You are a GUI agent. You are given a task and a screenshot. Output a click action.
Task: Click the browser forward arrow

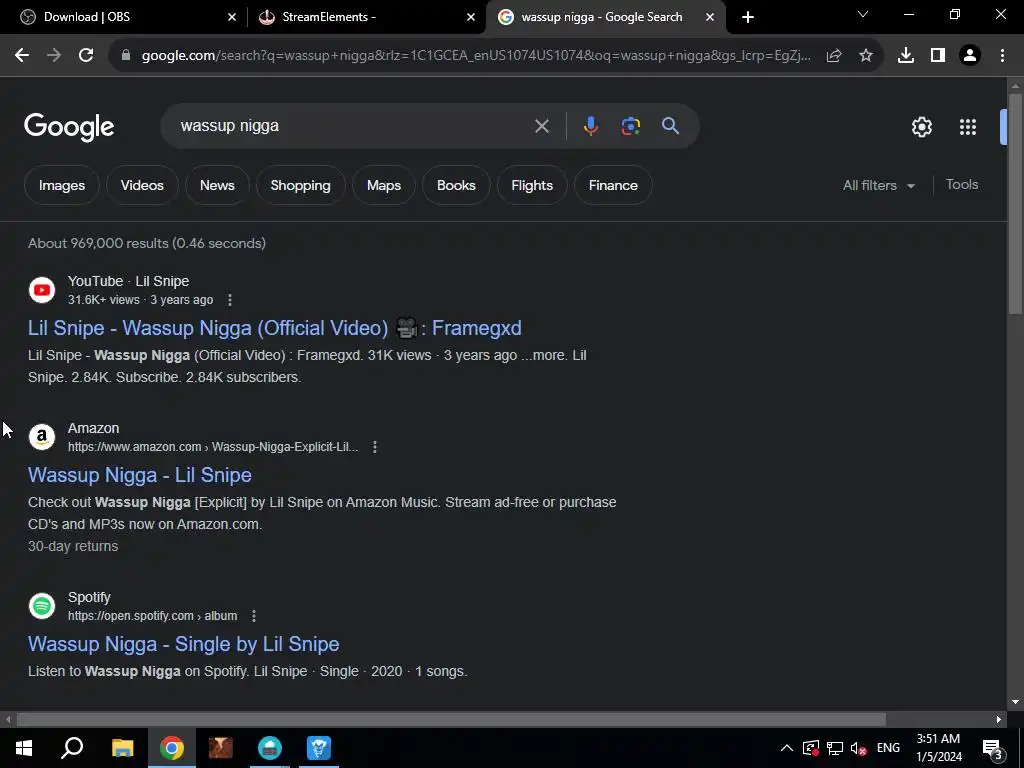[54, 56]
